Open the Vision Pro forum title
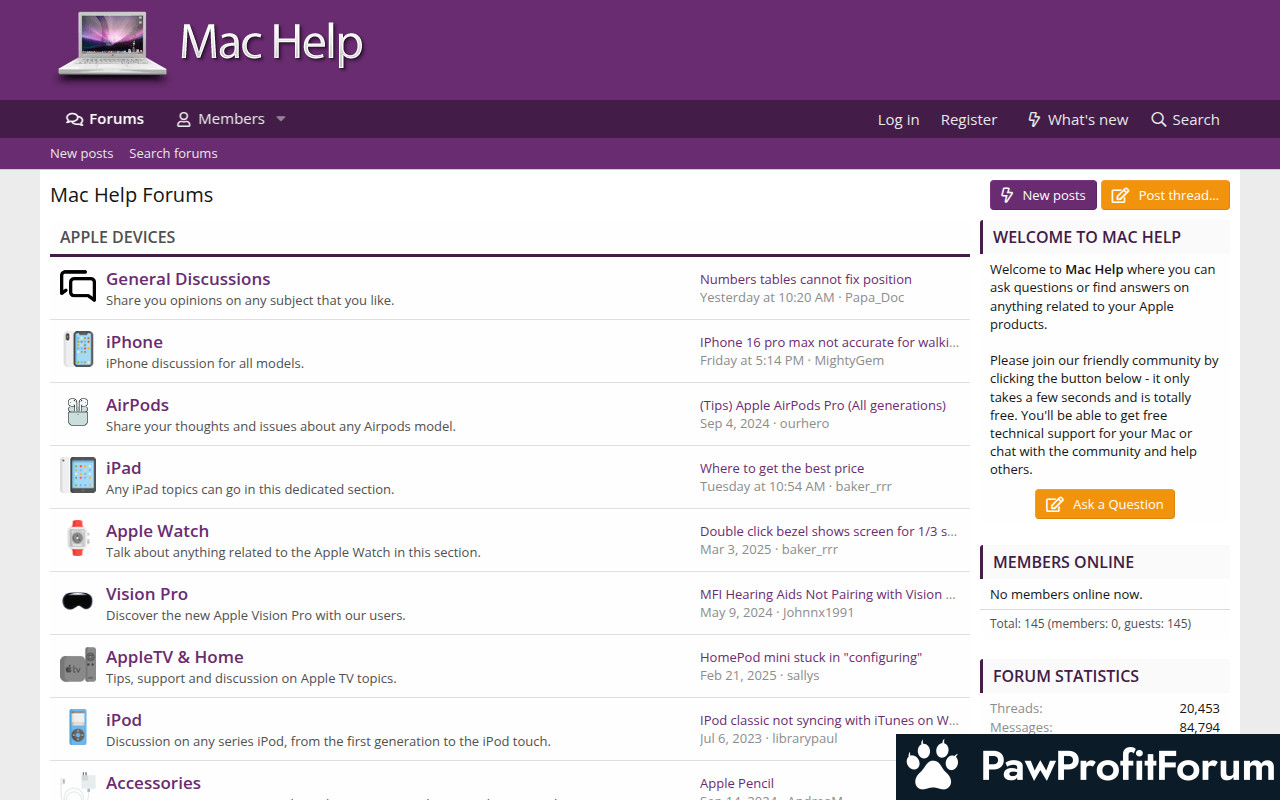Image resolution: width=1280 pixels, height=800 pixels. [x=147, y=594]
